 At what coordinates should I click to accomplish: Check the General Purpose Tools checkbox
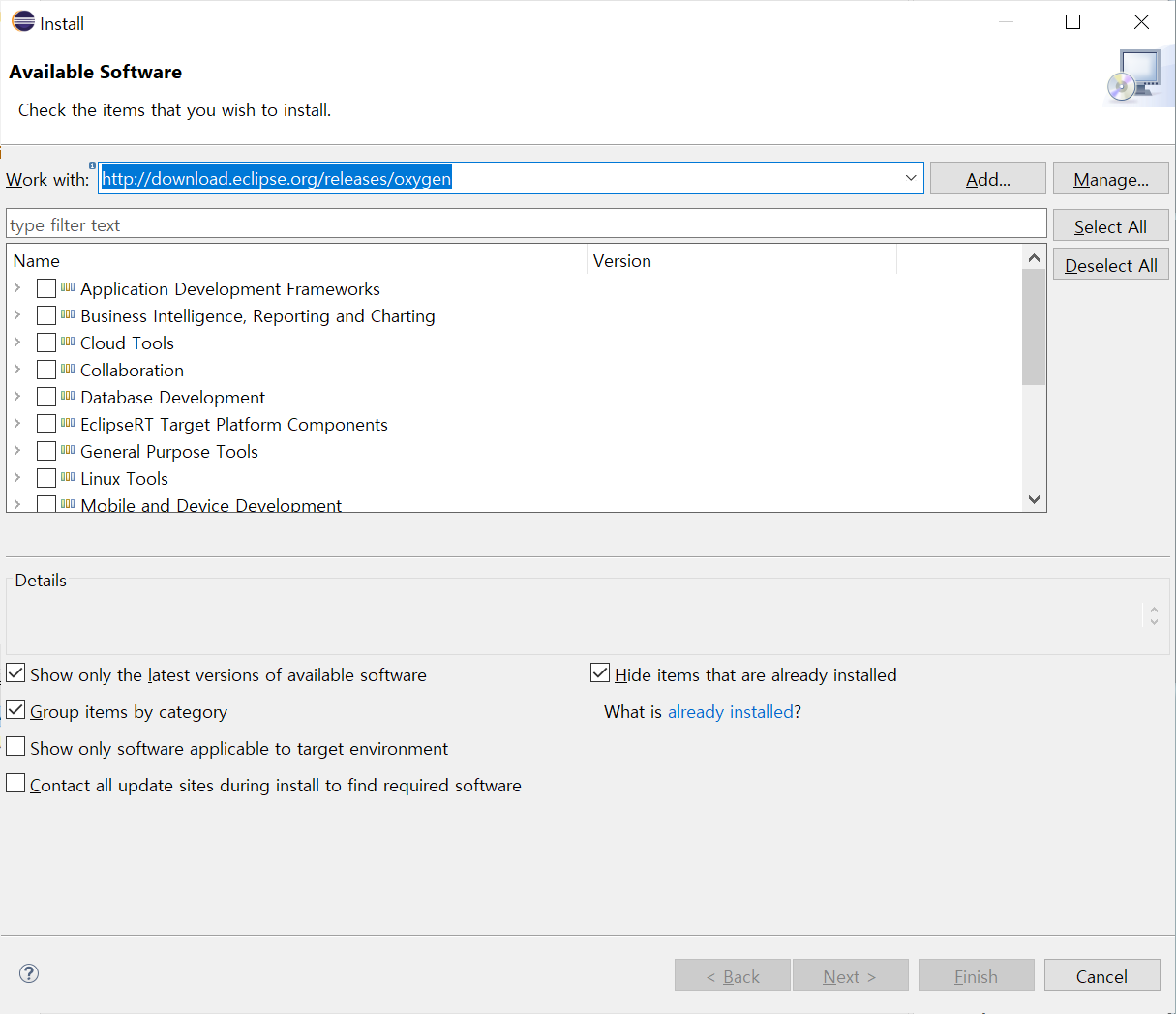[46, 451]
